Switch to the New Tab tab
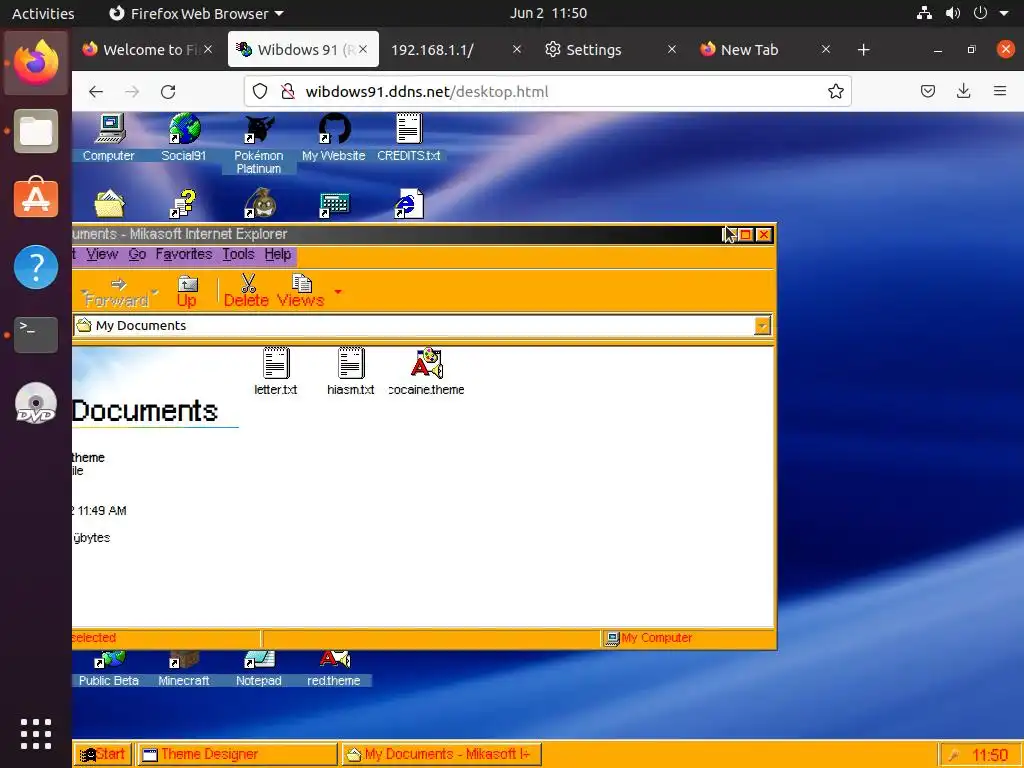The image size is (1024, 768). [x=765, y=50]
